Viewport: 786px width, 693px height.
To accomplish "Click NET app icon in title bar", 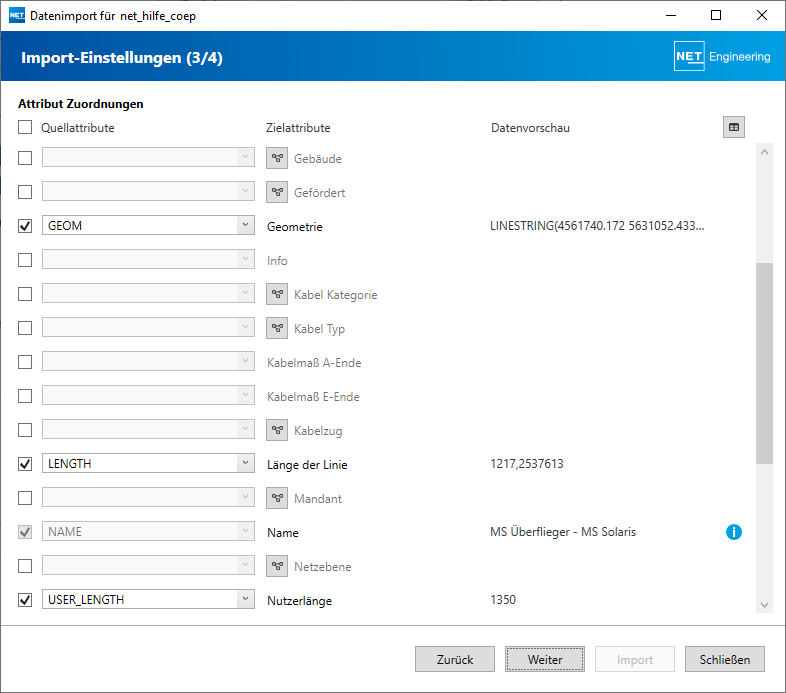I will pyautogui.click(x=17, y=16).
